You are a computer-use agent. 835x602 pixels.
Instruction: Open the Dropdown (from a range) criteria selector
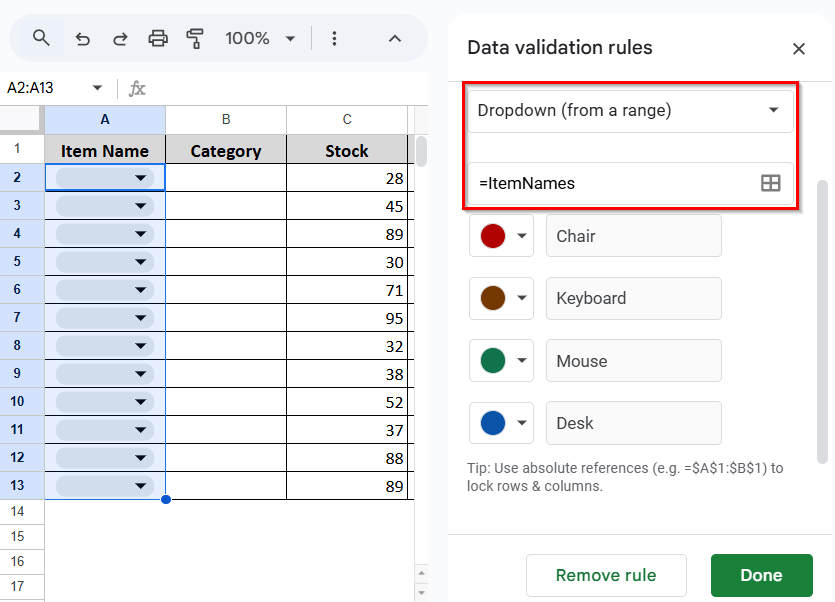(630, 111)
